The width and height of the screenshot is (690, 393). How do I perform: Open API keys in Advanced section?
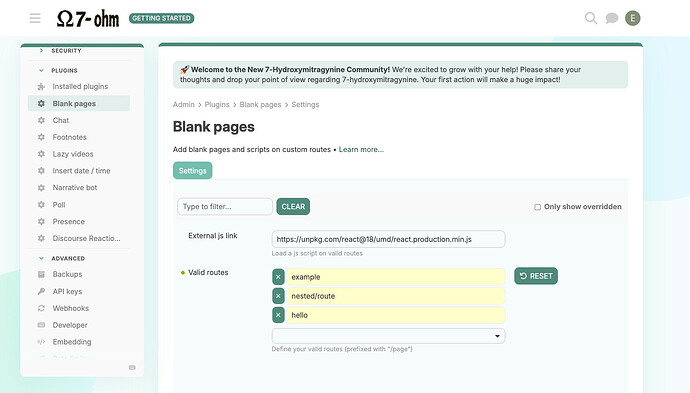[67, 291]
